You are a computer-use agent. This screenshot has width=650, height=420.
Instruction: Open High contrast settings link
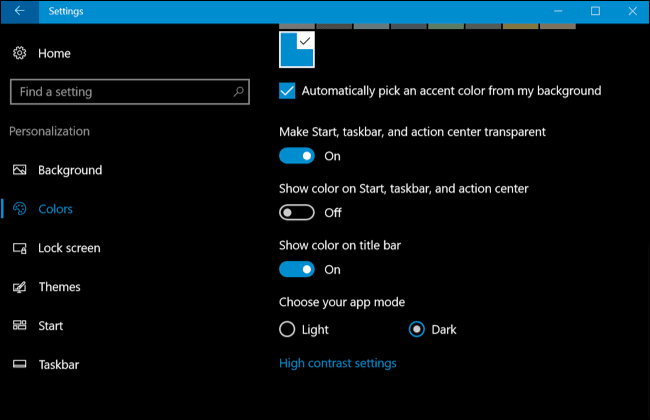[x=337, y=363]
